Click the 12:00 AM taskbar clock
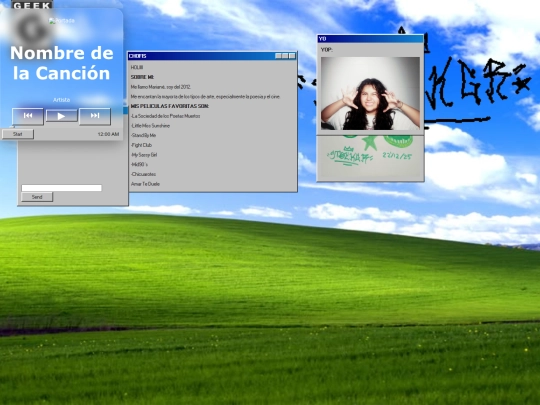 click(108, 134)
